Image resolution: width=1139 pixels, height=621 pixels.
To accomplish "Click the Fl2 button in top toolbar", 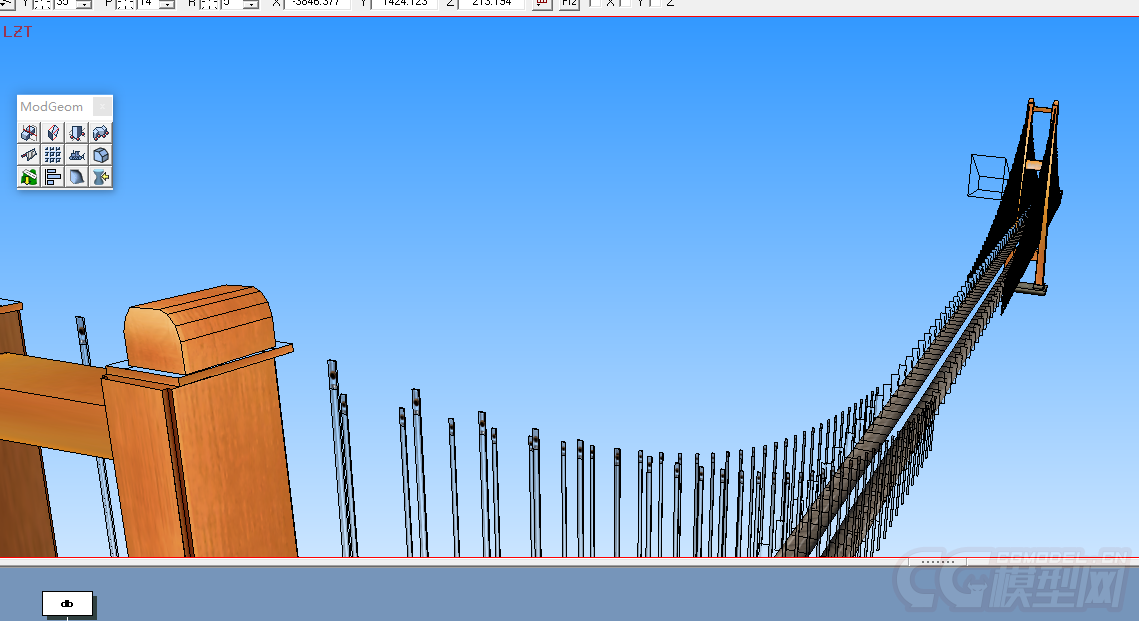I will [569, 4].
